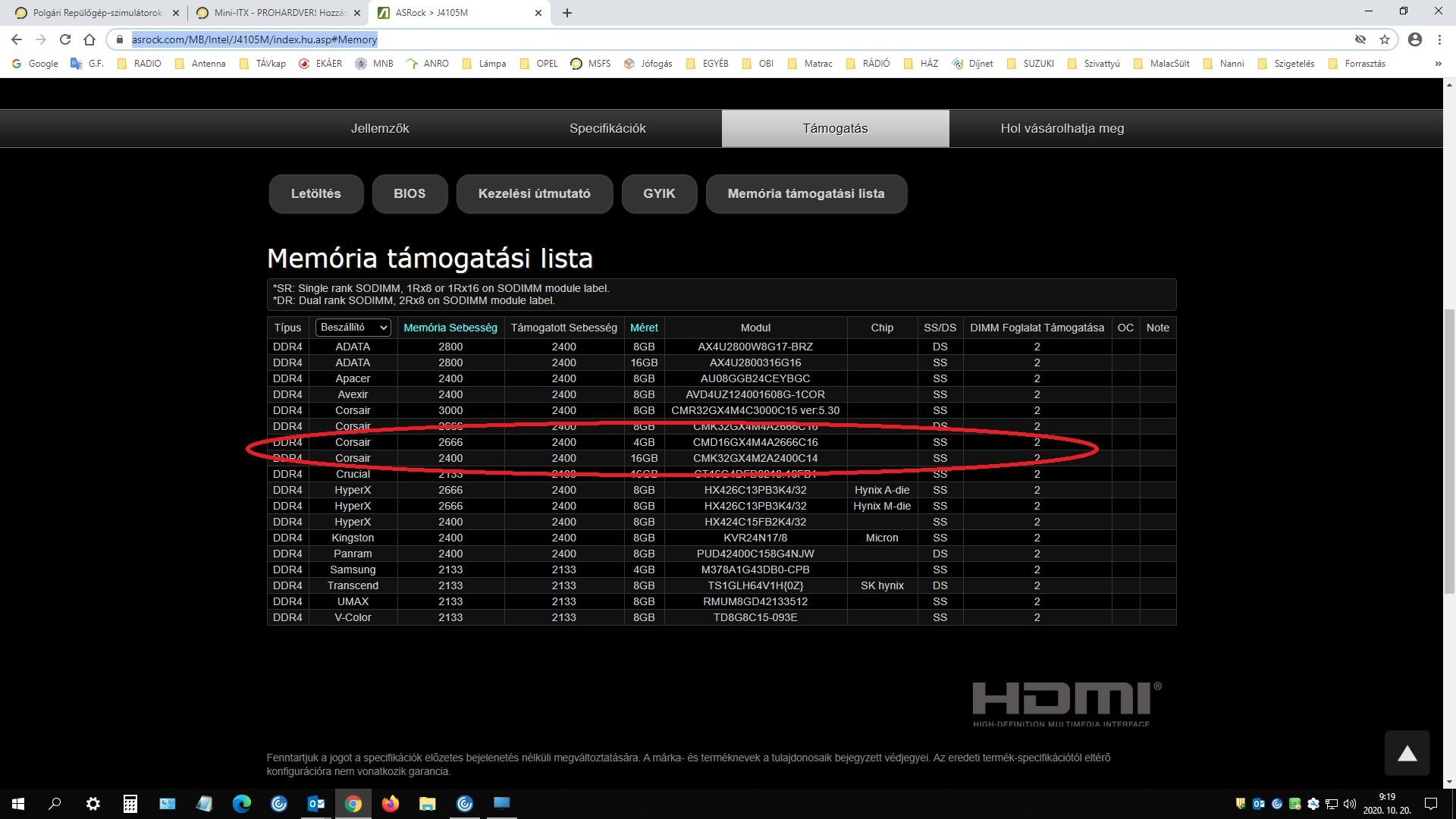Close the ASRock J4105M tab
The width and height of the screenshot is (1456, 819).
[x=538, y=13]
